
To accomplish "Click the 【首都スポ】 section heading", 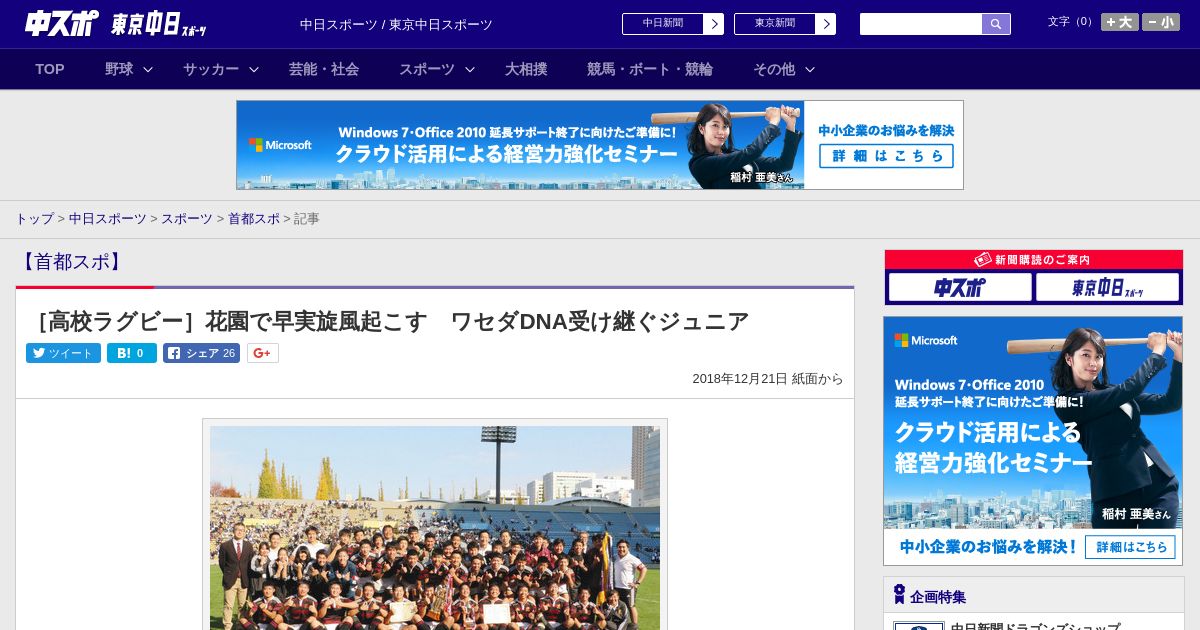I will click(x=71, y=262).
